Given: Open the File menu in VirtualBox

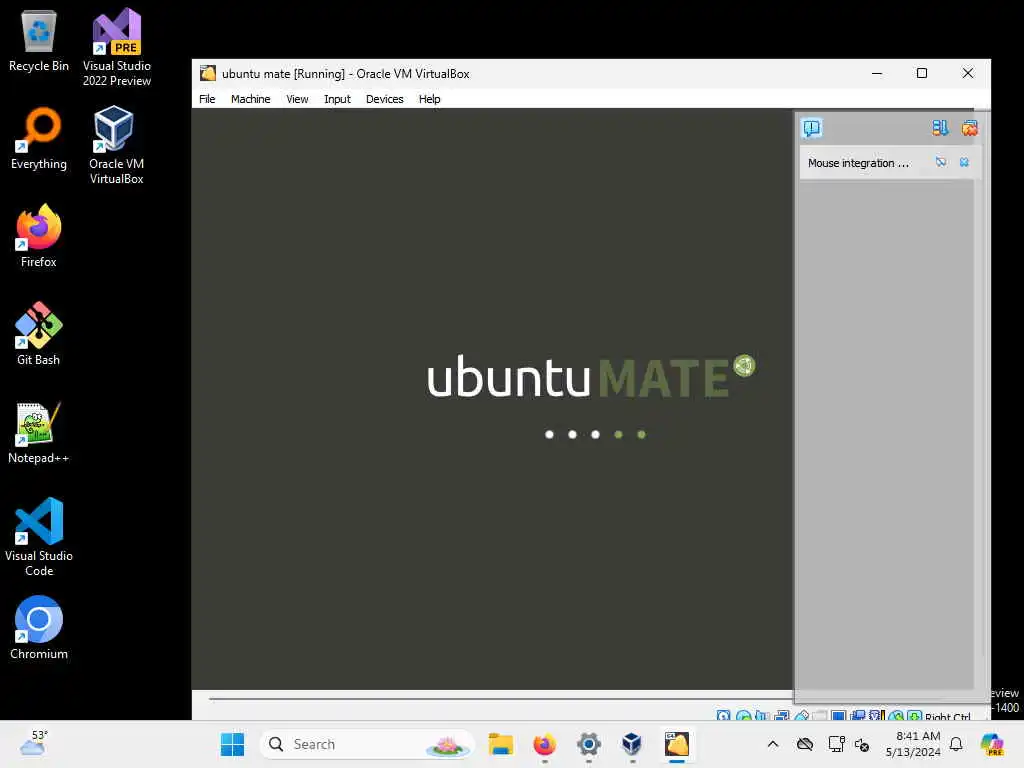Looking at the screenshot, I should 207,99.
